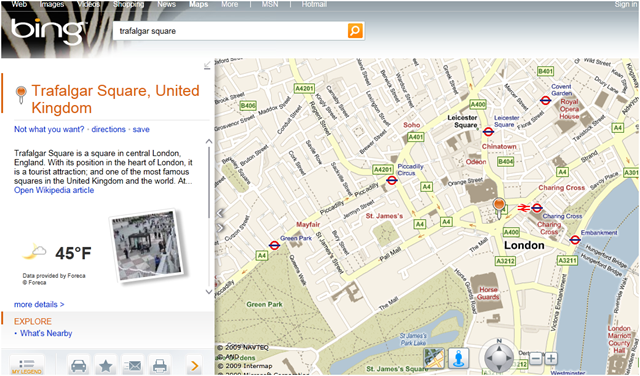Screen dimensions: 640x376
Task: Open the Shopping tab
Action: 128,4
